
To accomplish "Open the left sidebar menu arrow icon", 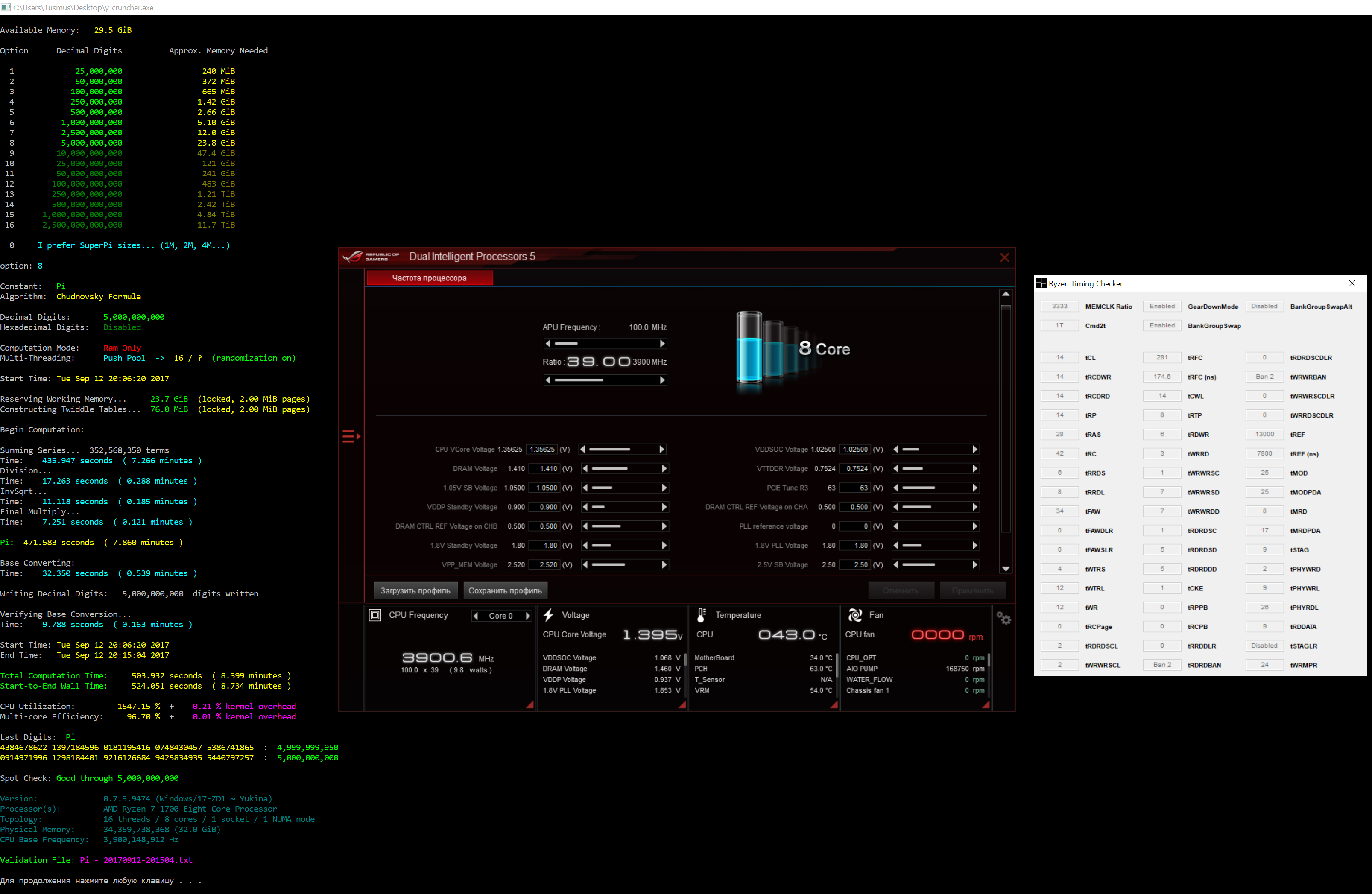I will click(351, 436).
